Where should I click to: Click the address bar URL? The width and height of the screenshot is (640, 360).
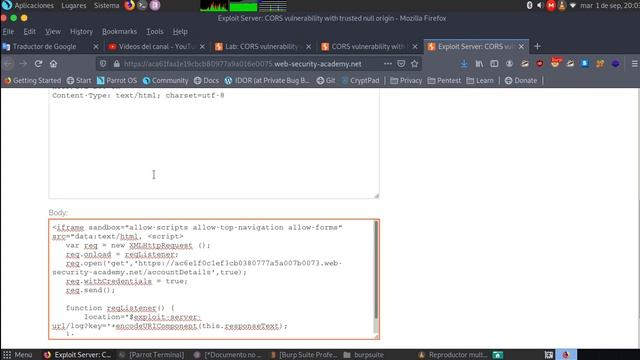(242, 64)
